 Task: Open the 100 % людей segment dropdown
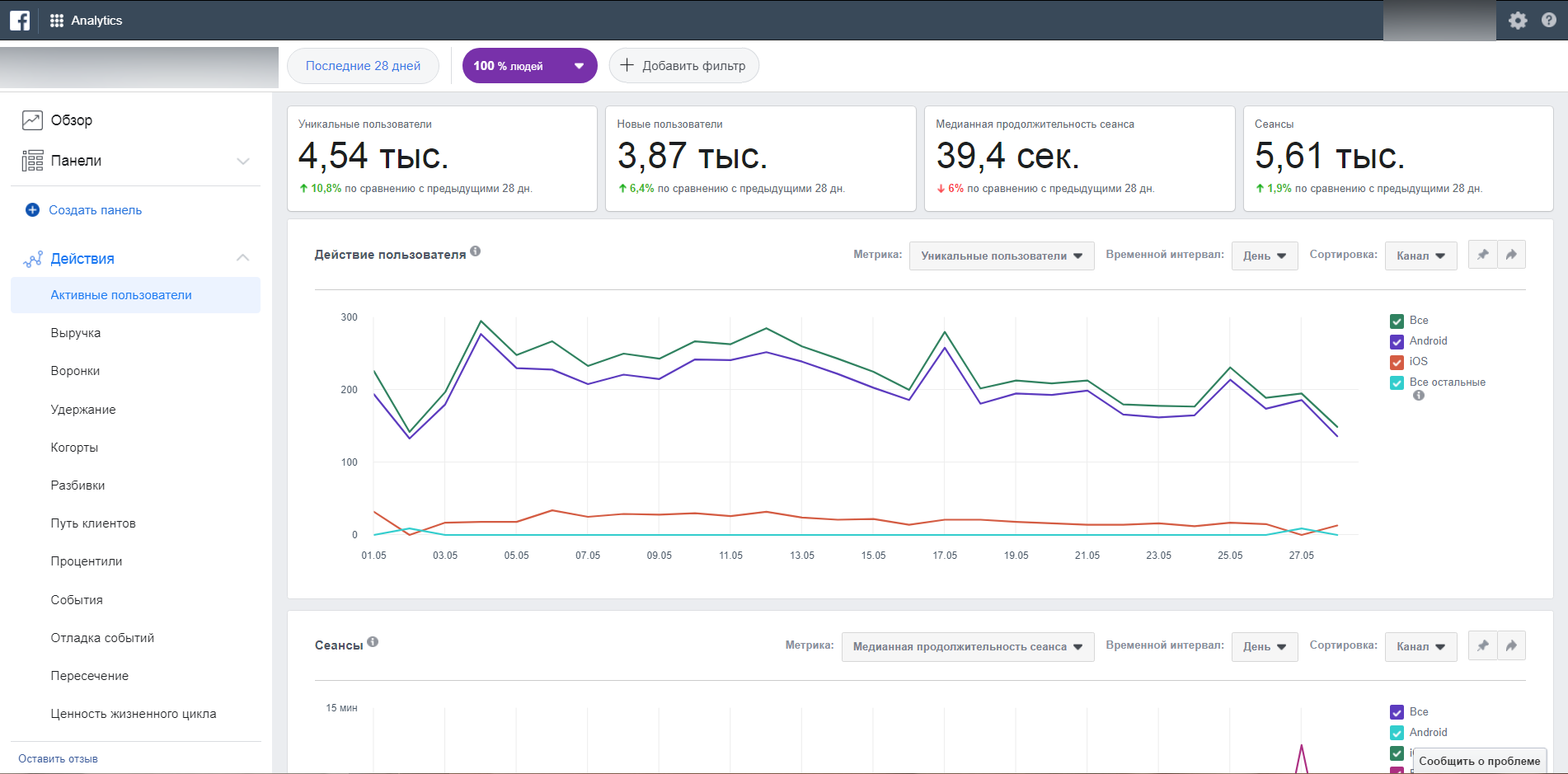tap(529, 66)
